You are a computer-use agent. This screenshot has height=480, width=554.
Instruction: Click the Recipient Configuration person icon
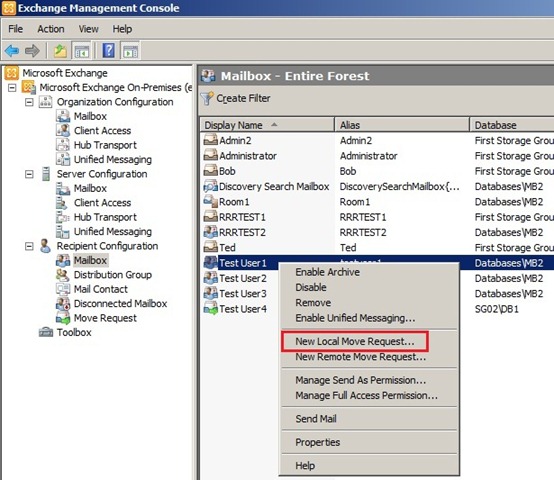(45, 246)
